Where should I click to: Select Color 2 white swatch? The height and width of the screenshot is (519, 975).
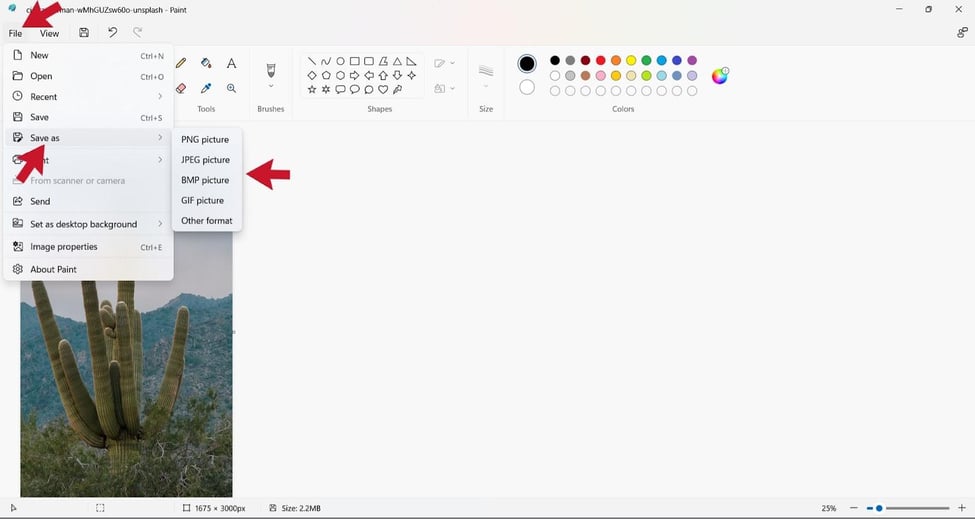click(x=527, y=87)
